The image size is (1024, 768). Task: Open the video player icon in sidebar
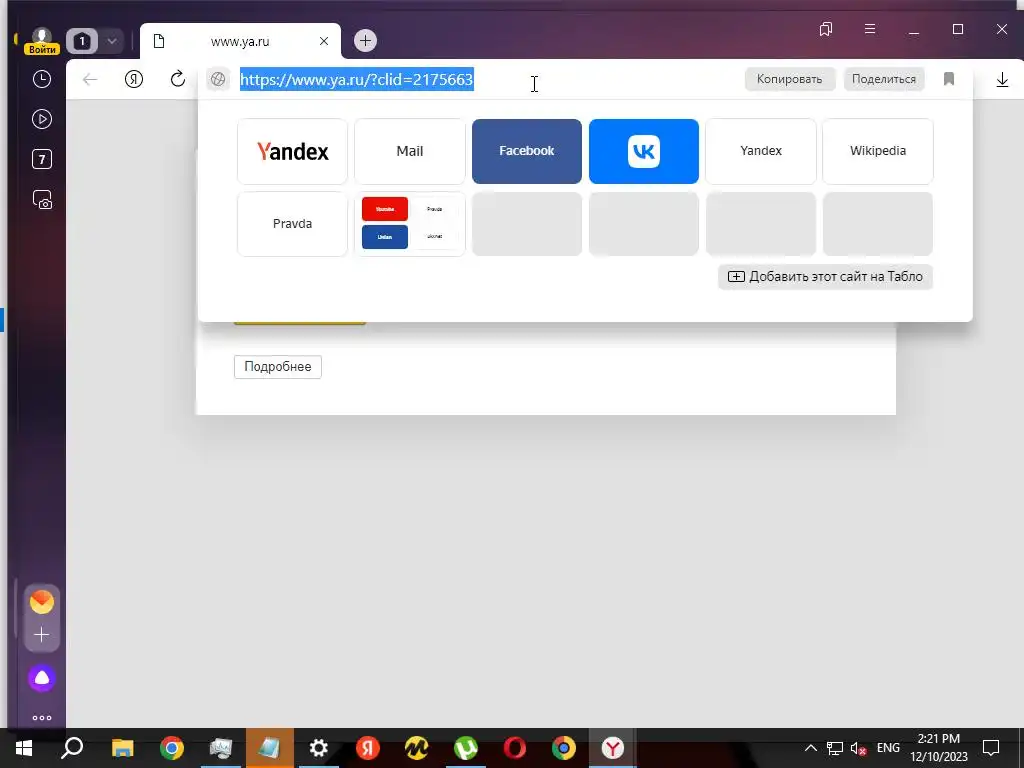[x=42, y=119]
